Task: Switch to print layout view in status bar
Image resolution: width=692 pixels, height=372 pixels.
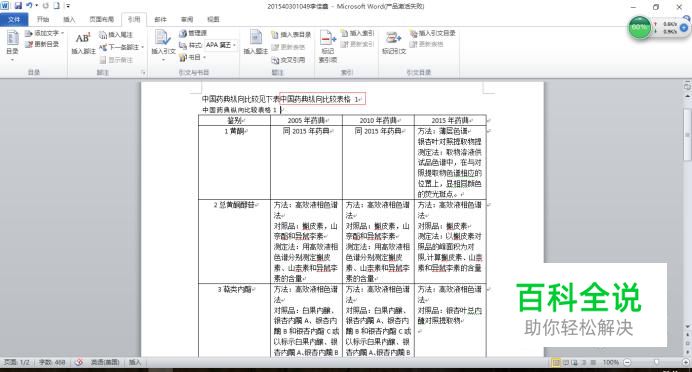Action: (x=556, y=363)
